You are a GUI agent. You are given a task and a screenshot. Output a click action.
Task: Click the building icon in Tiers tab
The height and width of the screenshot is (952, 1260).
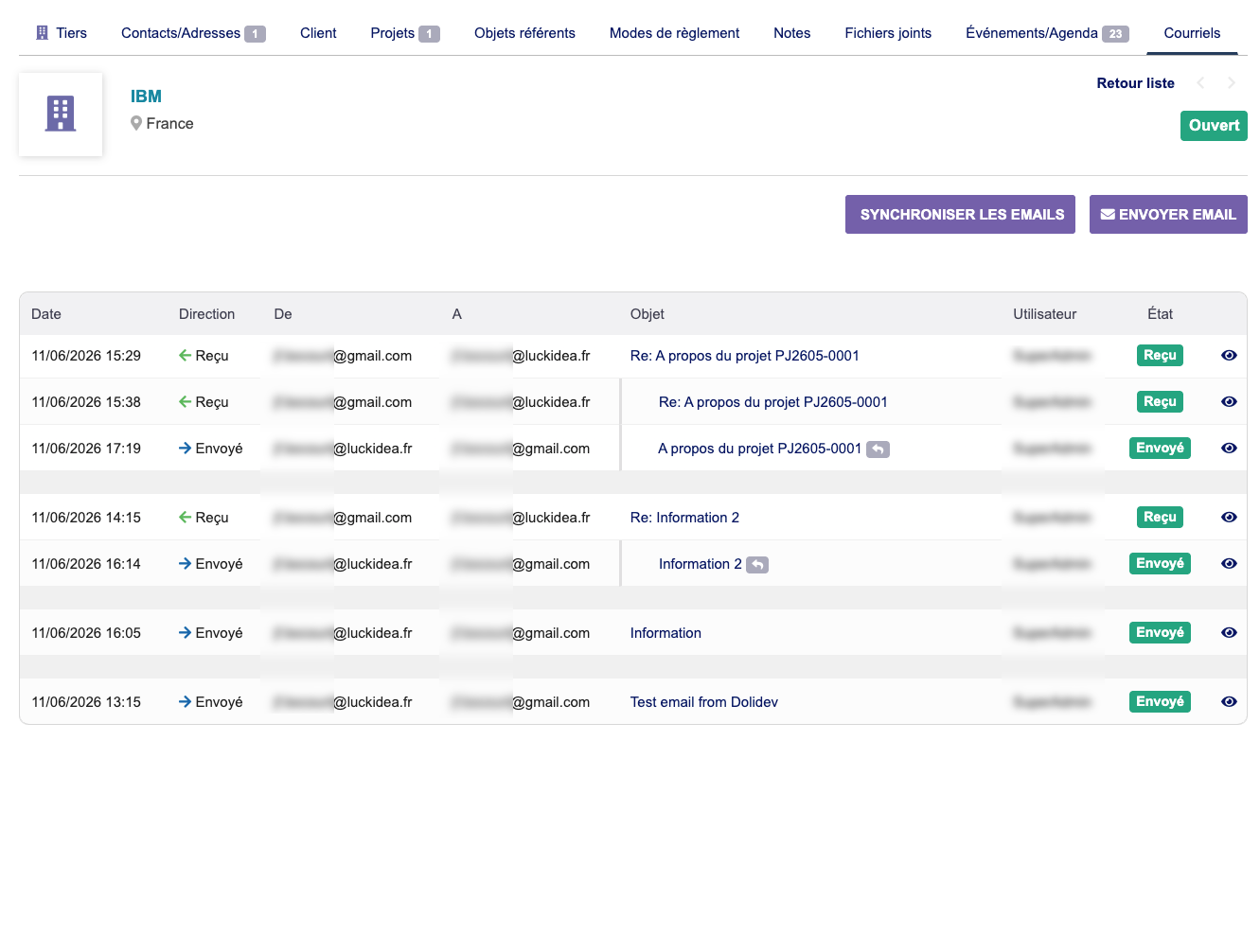tap(42, 33)
